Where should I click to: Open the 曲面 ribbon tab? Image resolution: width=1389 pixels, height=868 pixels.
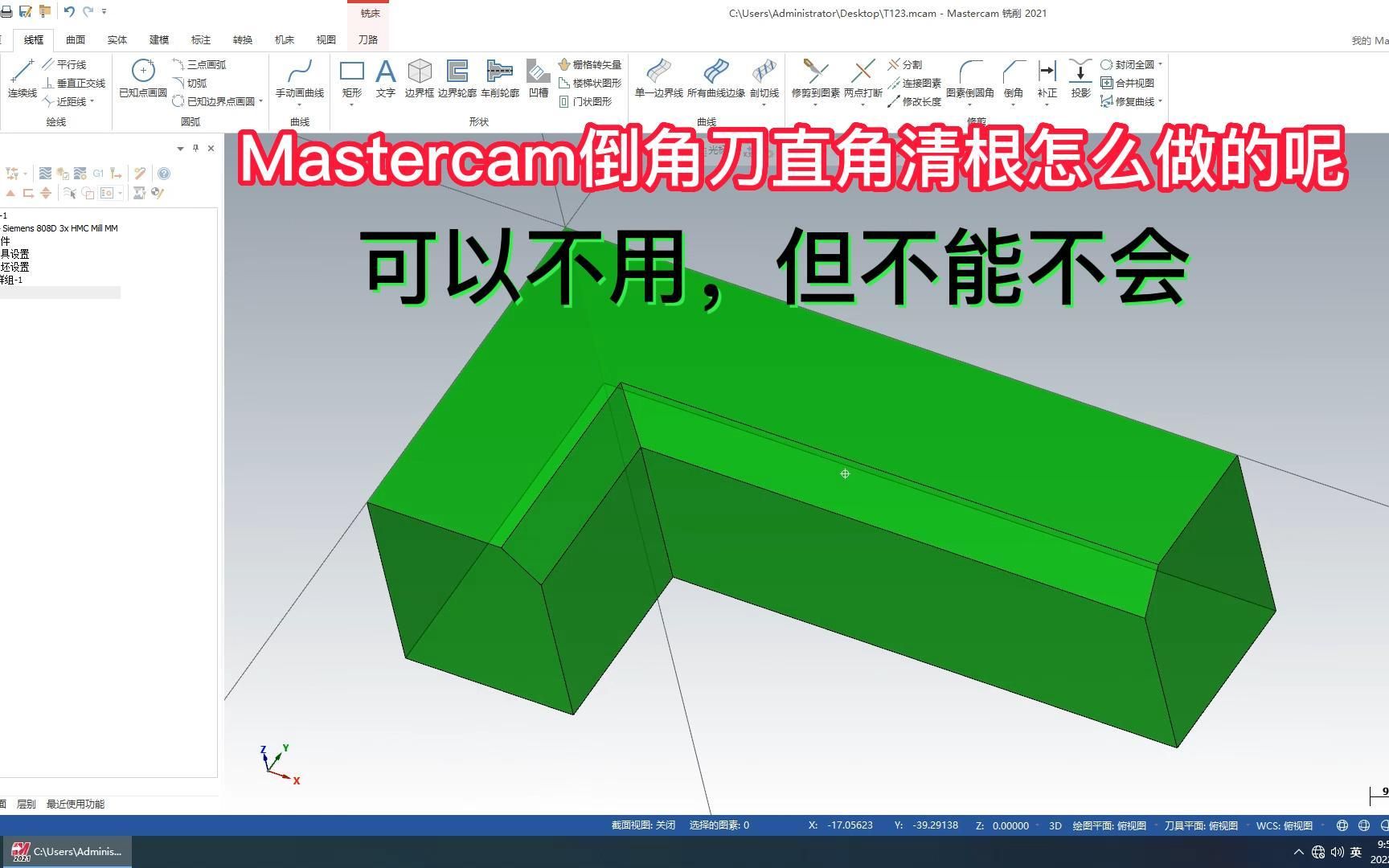click(x=76, y=39)
